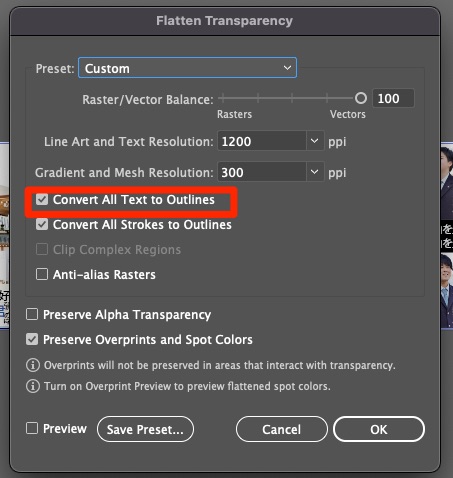Expand Gradient and Mesh Resolution dropdown arrow
Image resolution: width=453 pixels, height=478 pixels.
point(315,172)
